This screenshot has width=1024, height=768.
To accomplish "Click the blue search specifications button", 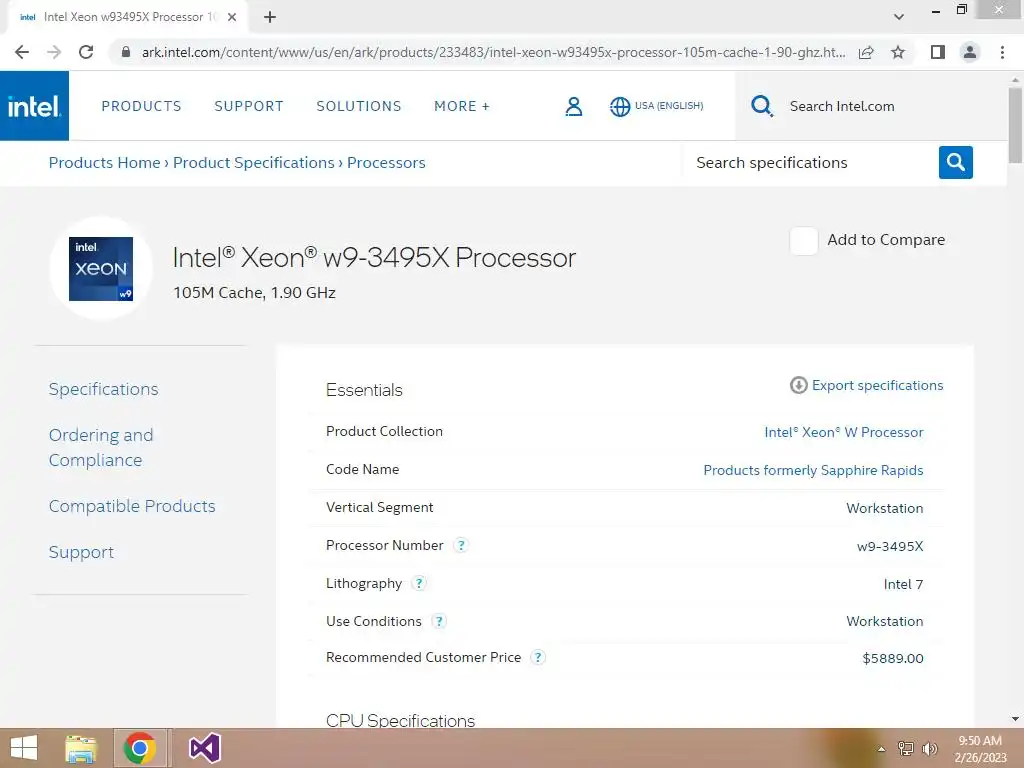I will click(955, 162).
